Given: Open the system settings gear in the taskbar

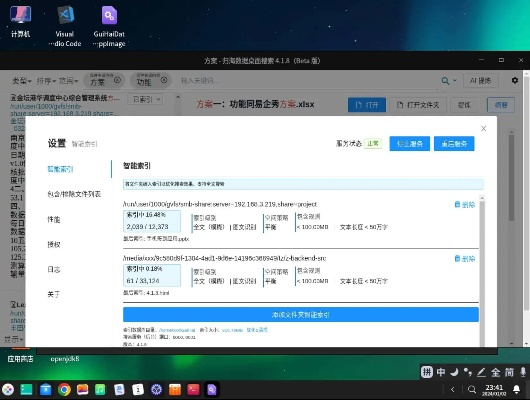Looking at the screenshot, I should pos(156,390).
